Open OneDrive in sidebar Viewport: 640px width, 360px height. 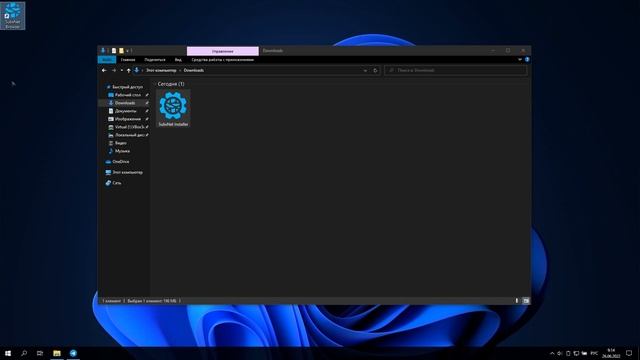coord(120,162)
